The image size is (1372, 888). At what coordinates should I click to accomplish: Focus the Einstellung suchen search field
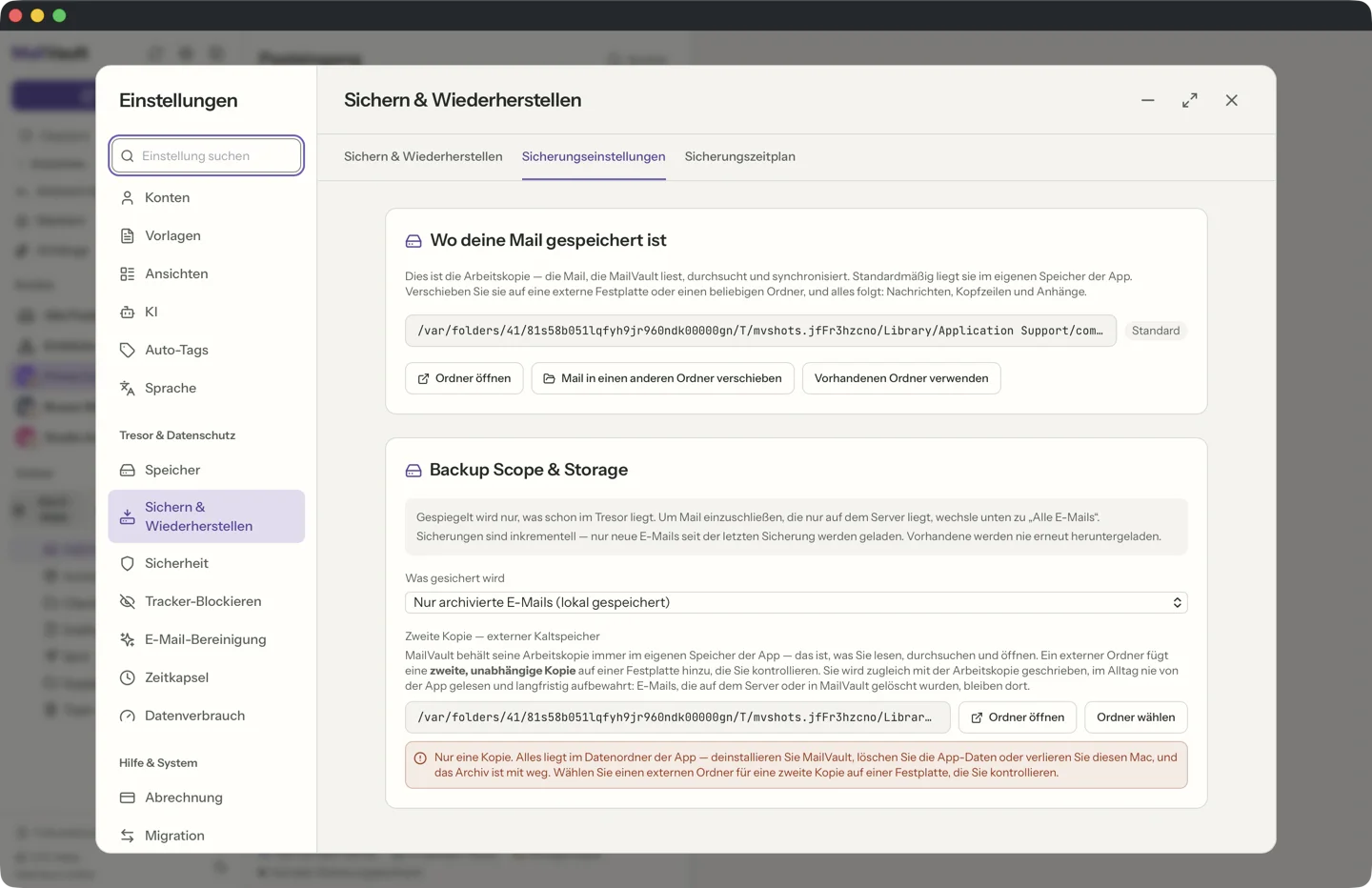(x=207, y=155)
